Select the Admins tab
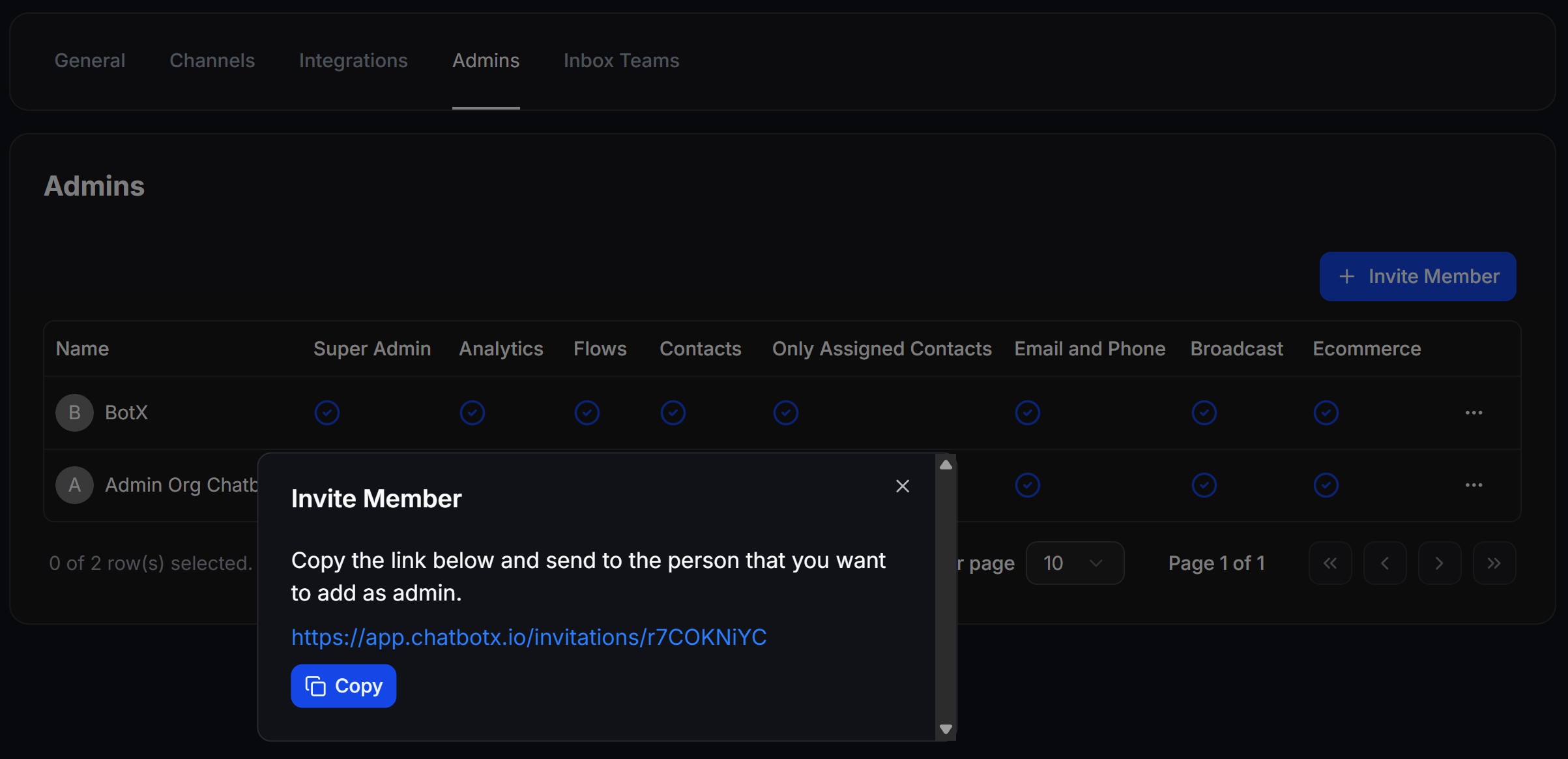Image resolution: width=1568 pixels, height=759 pixels. pos(486,61)
